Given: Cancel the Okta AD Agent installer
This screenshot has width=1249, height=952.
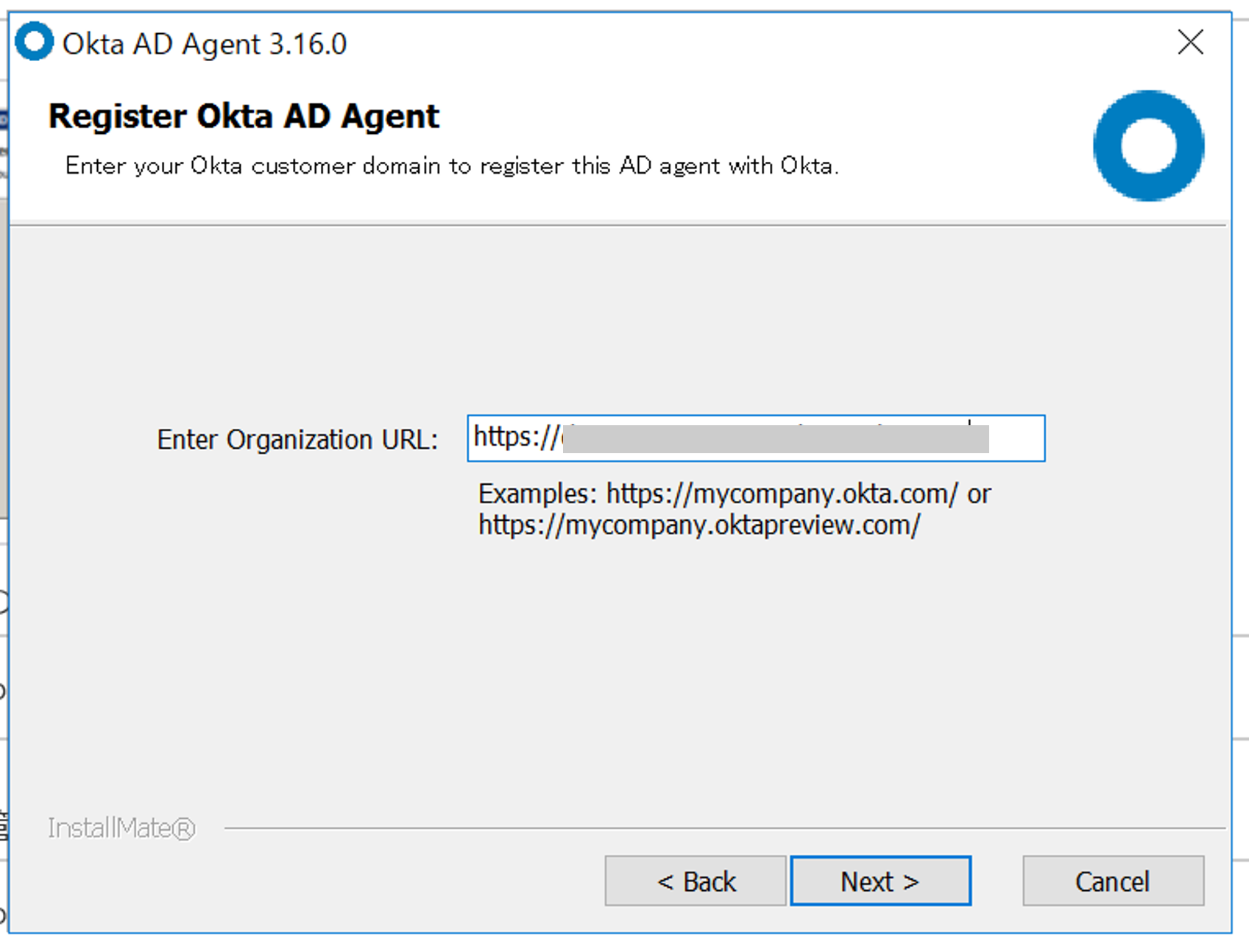Looking at the screenshot, I should point(1113,881).
